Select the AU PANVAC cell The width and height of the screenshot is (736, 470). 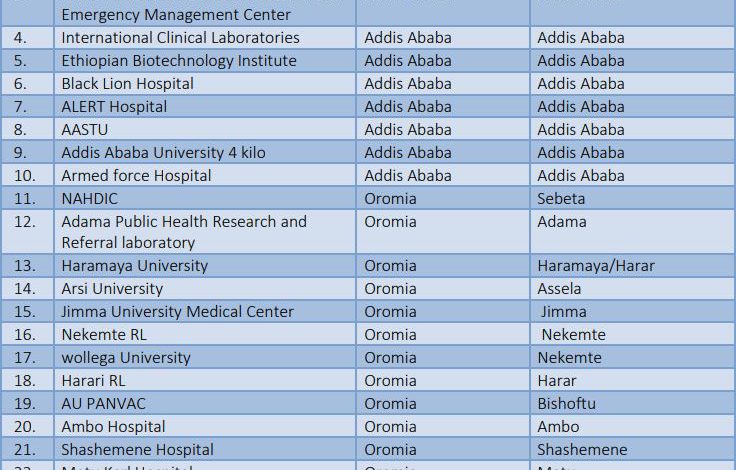point(205,404)
